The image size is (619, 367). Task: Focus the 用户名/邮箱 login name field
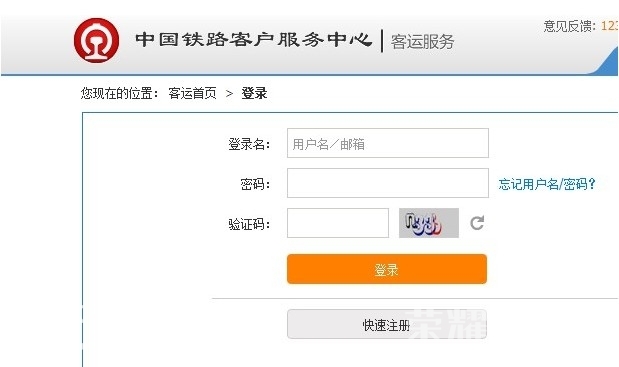point(388,143)
